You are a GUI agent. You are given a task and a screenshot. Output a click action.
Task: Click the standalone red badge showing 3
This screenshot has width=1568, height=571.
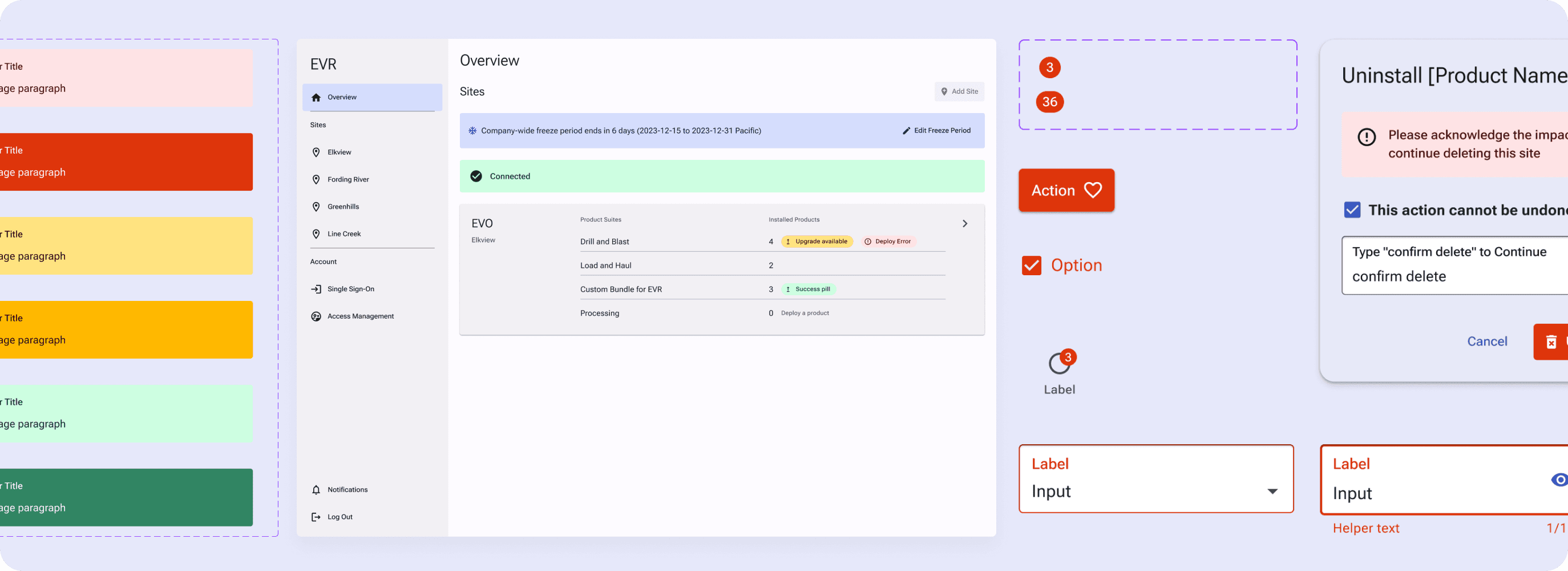(x=1049, y=67)
